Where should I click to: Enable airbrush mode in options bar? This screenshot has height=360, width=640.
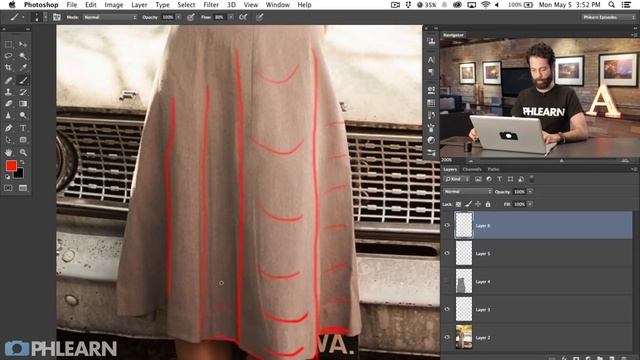click(x=243, y=17)
